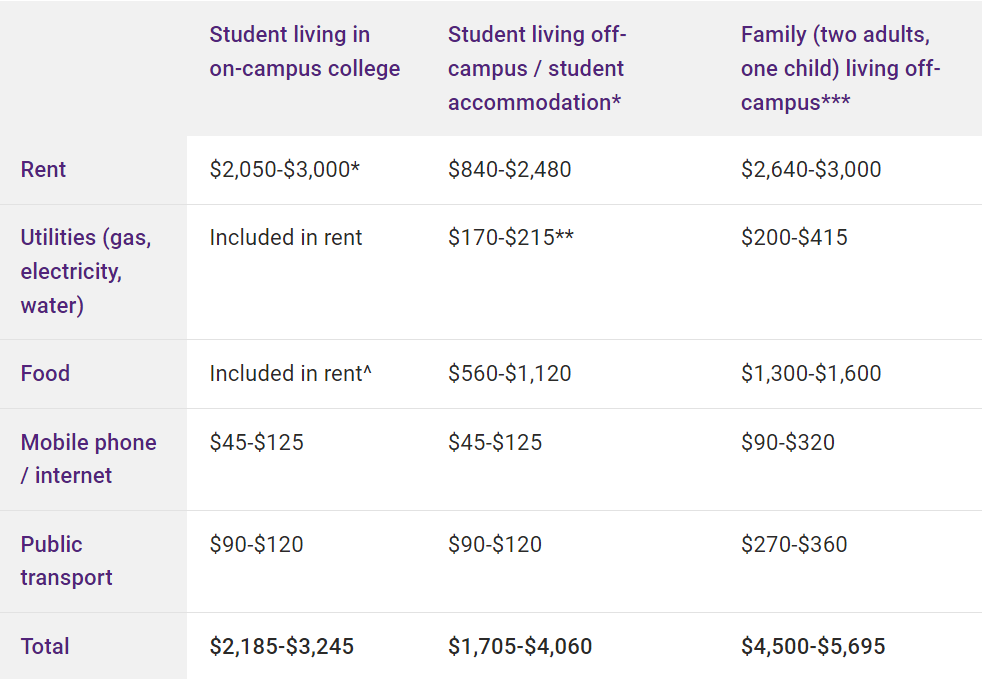Click the 'Family (two adults, one child)' header
984x679 pixels.
pyautogui.click(x=840, y=68)
